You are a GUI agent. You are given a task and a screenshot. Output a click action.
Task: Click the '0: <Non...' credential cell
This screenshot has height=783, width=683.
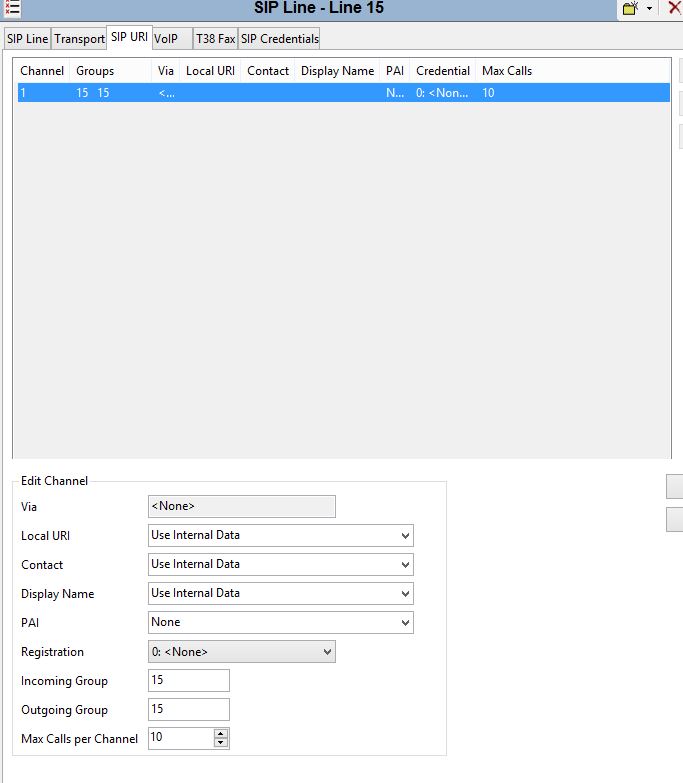click(442, 93)
